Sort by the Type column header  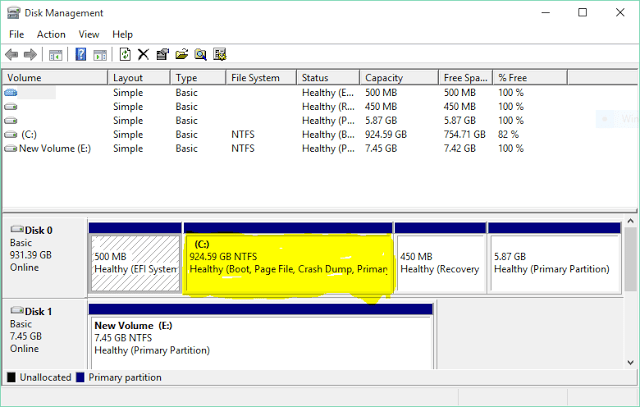coord(198,78)
